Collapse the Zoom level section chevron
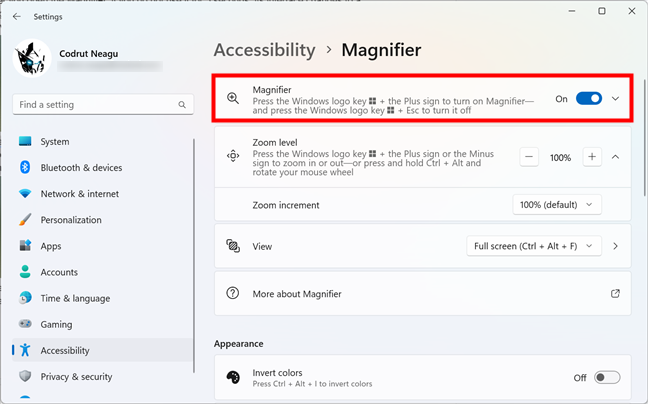 click(615, 157)
